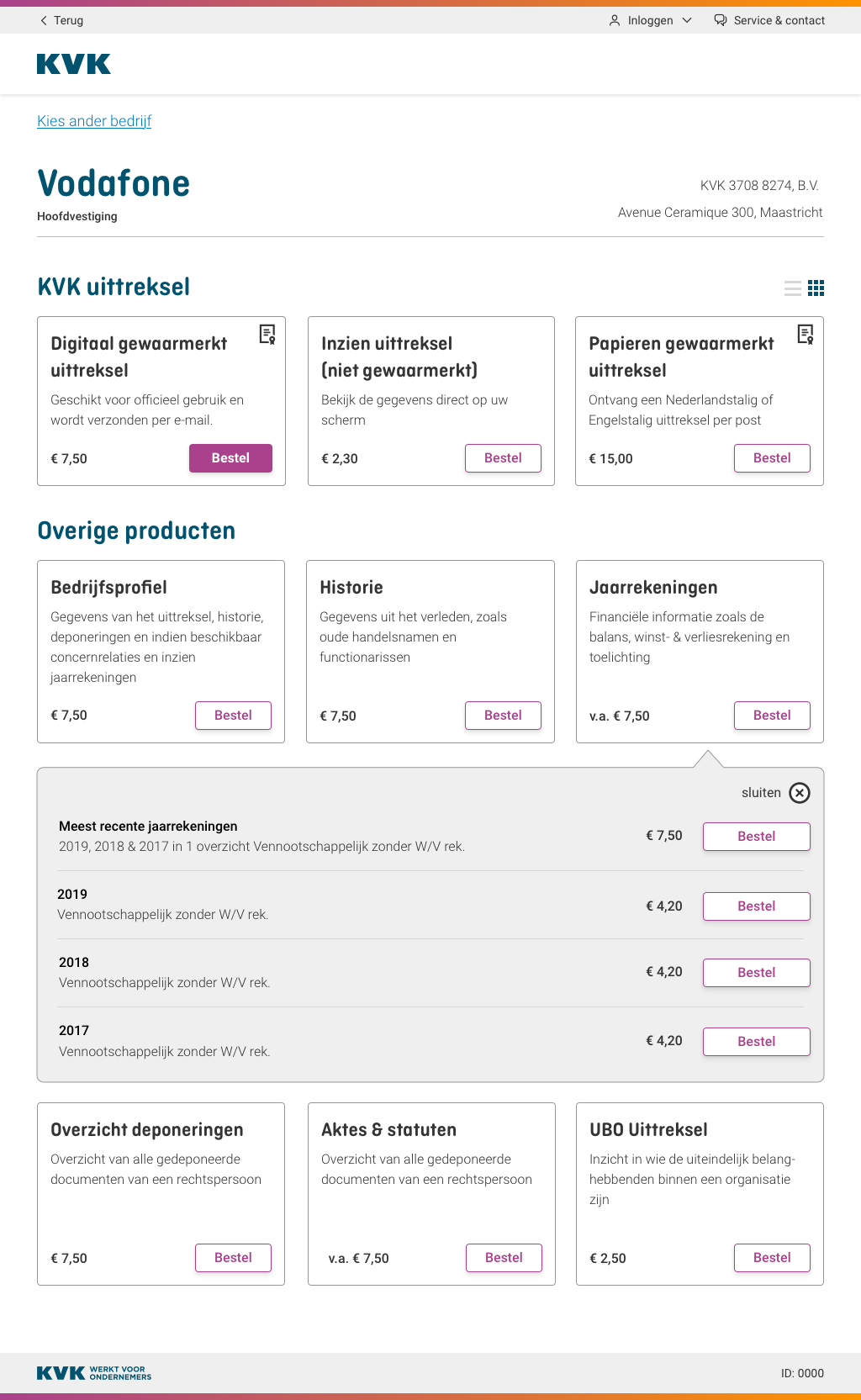The width and height of the screenshot is (861, 1400).
Task: Switch to list view icon
Action: click(793, 288)
